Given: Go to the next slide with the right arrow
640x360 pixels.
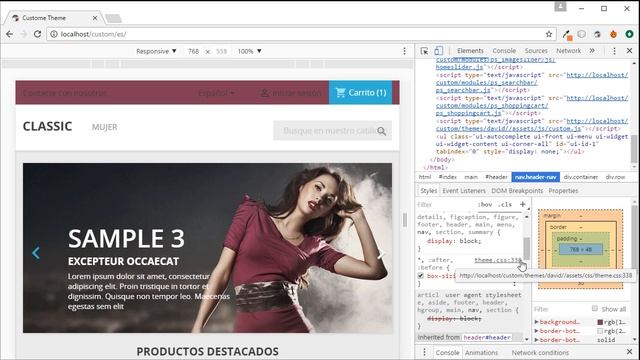Looking at the screenshot, I should pyautogui.click(x=380, y=254).
